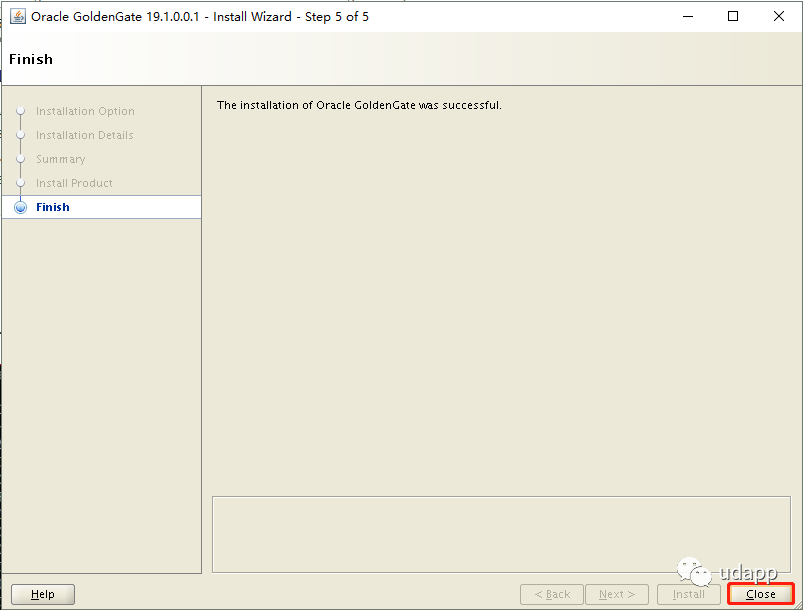Close window using title bar X

778,16
